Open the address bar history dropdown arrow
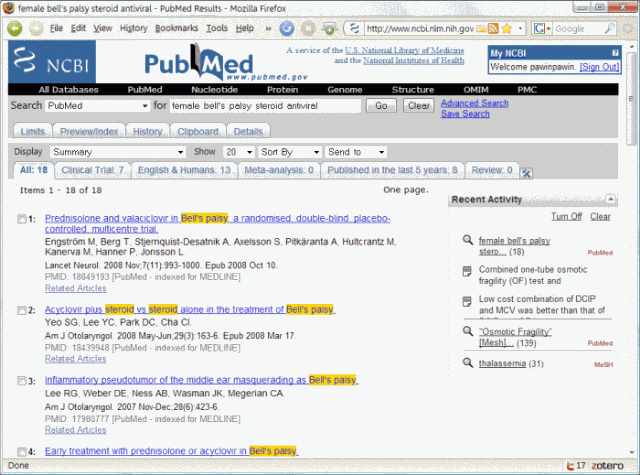Screen dimensions: 640x475 [x=520, y=29]
